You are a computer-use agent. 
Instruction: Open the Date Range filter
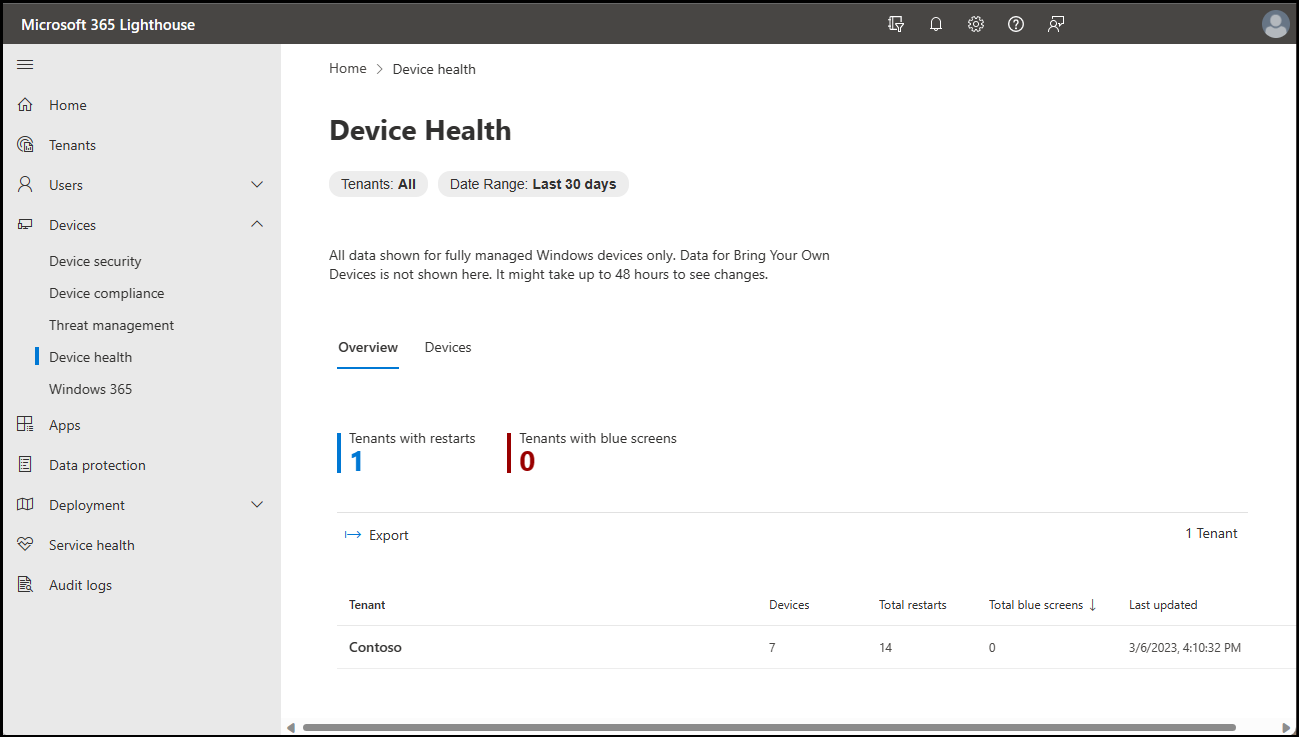(x=533, y=184)
